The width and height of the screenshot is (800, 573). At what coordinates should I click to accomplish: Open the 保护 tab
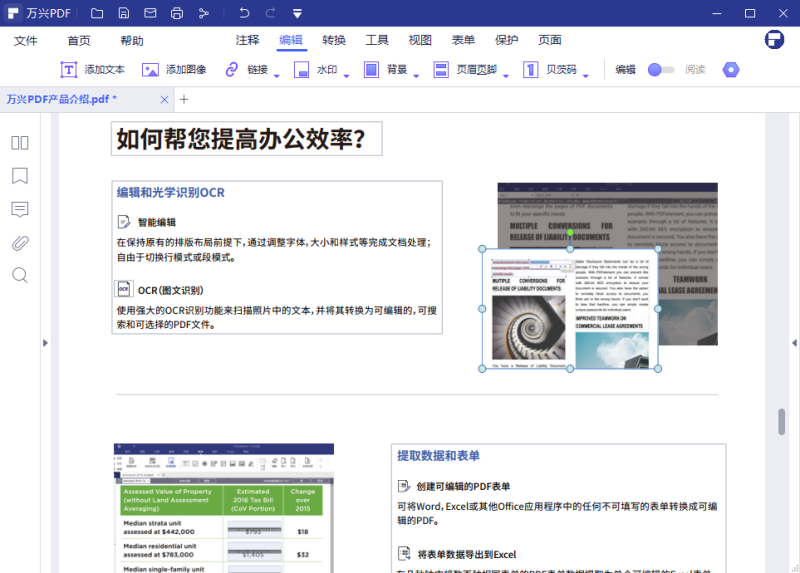pos(507,40)
